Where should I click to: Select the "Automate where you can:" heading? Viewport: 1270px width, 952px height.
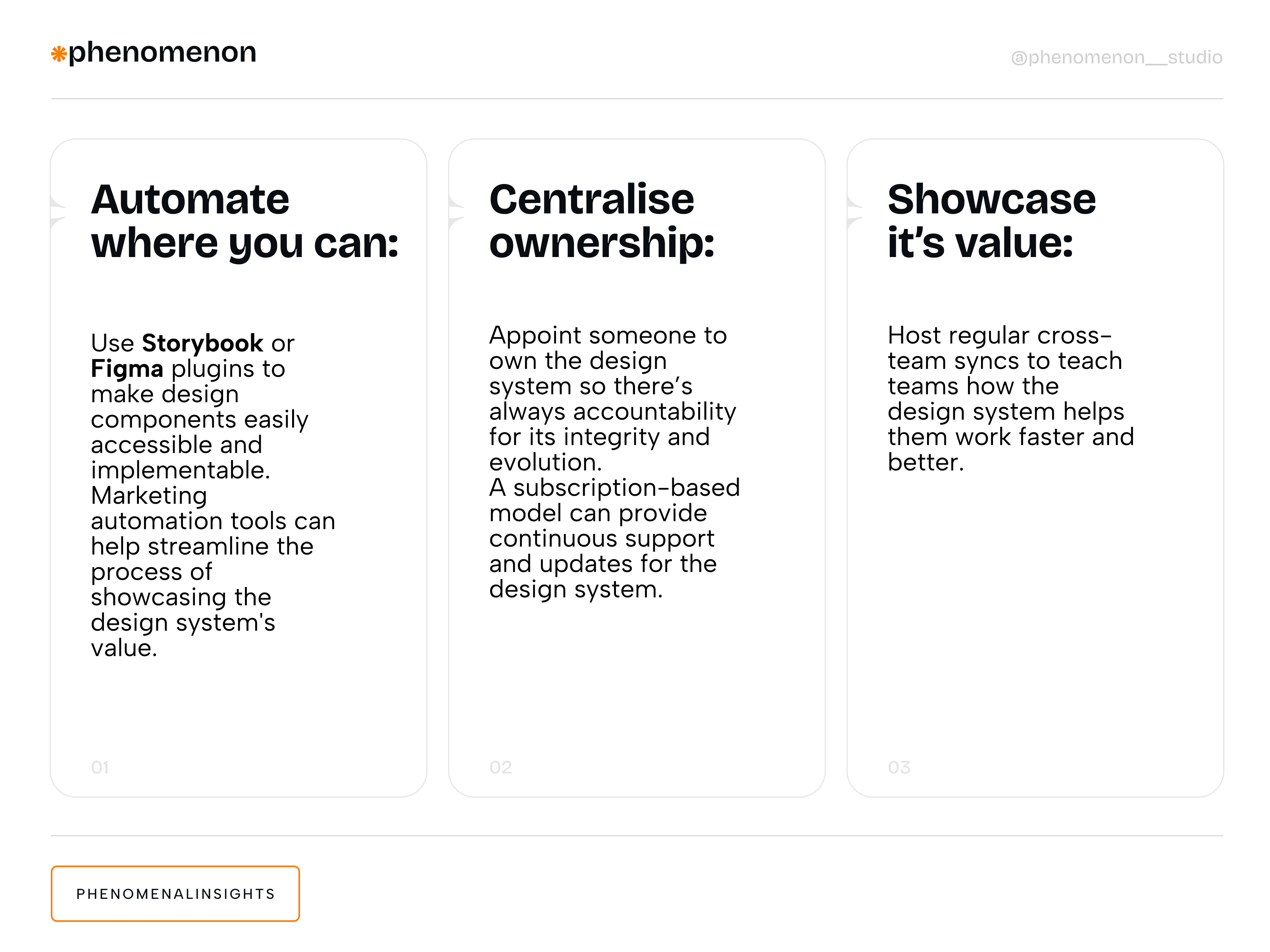(244, 221)
